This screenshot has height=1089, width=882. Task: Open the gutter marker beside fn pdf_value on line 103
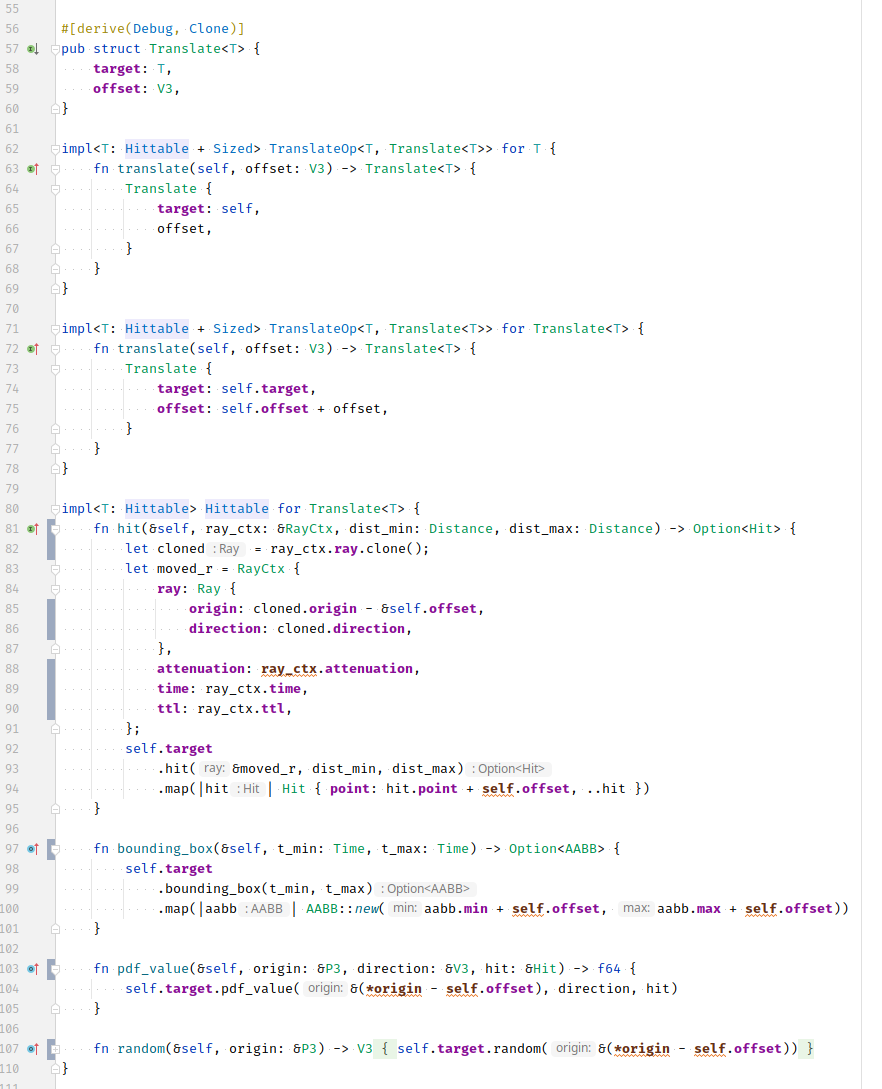click(33, 969)
